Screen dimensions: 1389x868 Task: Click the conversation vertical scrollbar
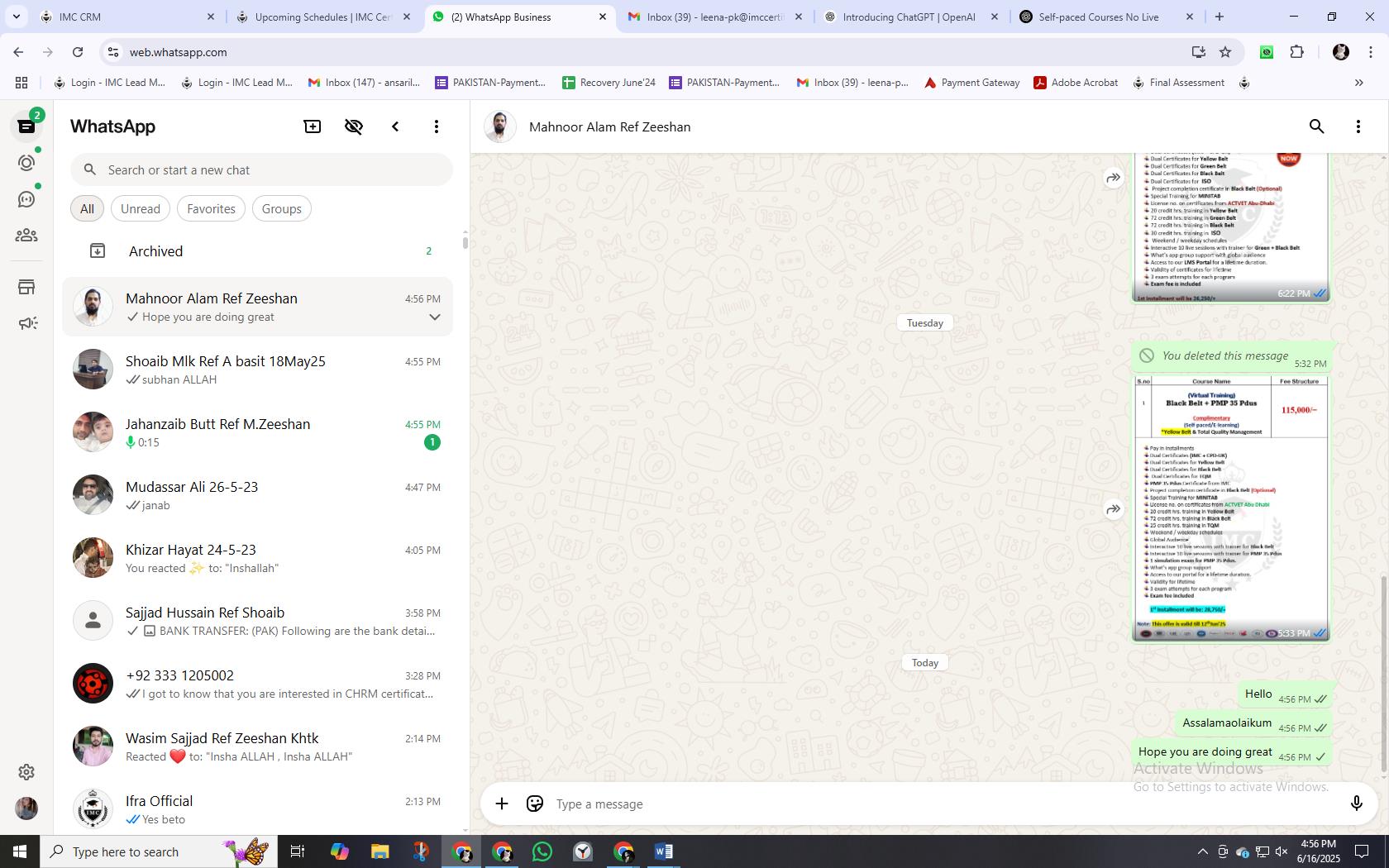(x=1384, y=674)
